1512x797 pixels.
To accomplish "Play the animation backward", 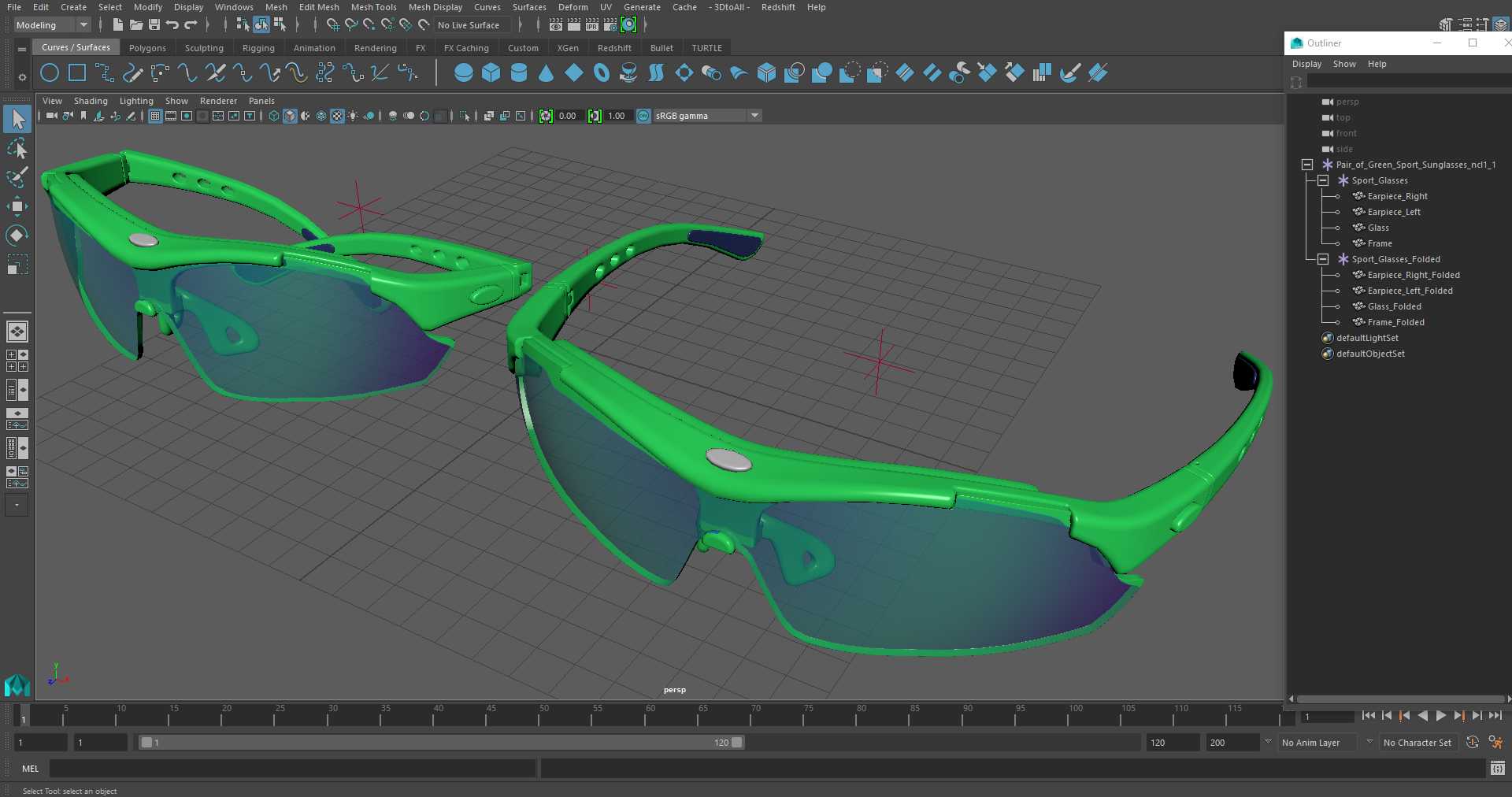I will (1422, 716).
